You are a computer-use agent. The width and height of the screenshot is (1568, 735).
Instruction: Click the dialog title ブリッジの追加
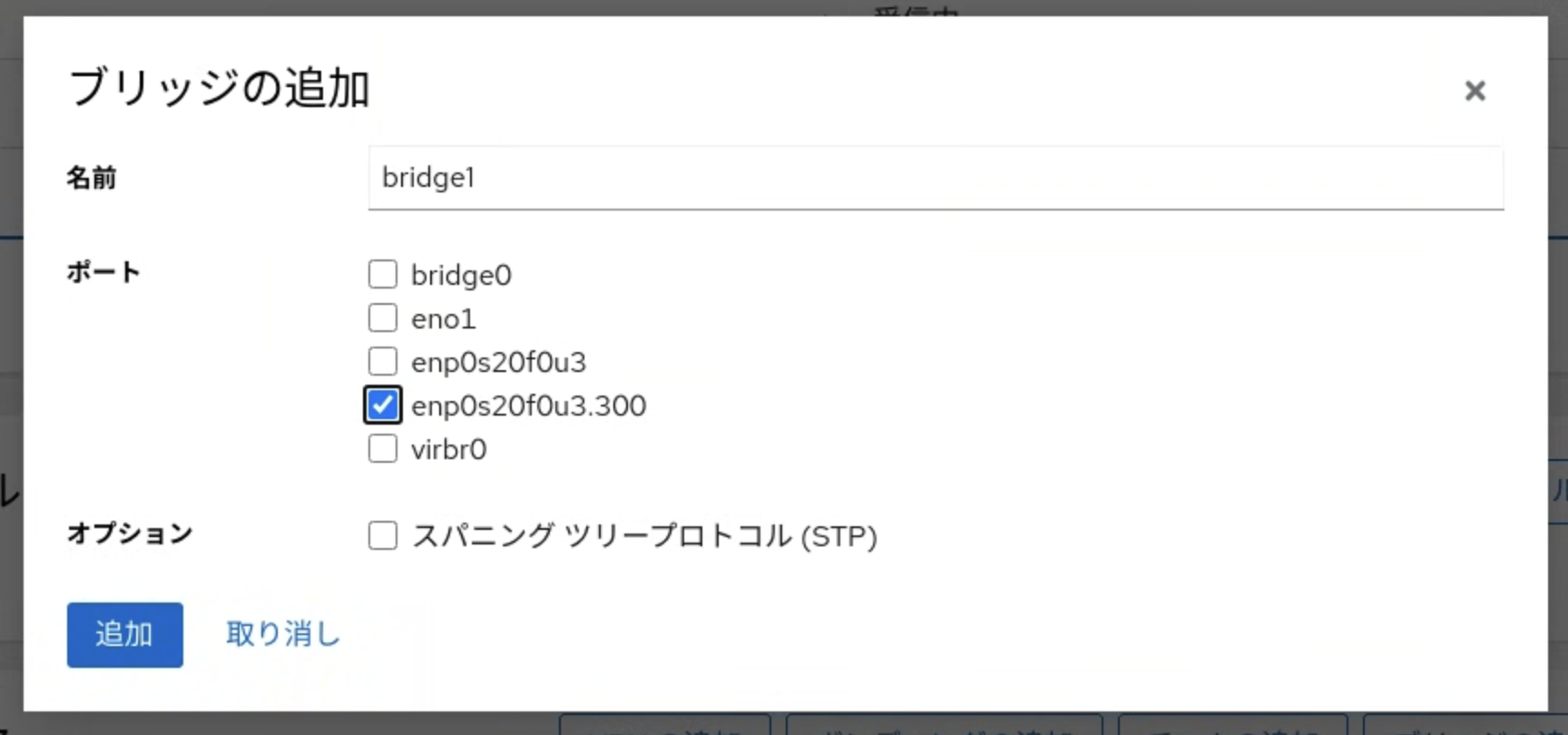(x=218, y=88)
